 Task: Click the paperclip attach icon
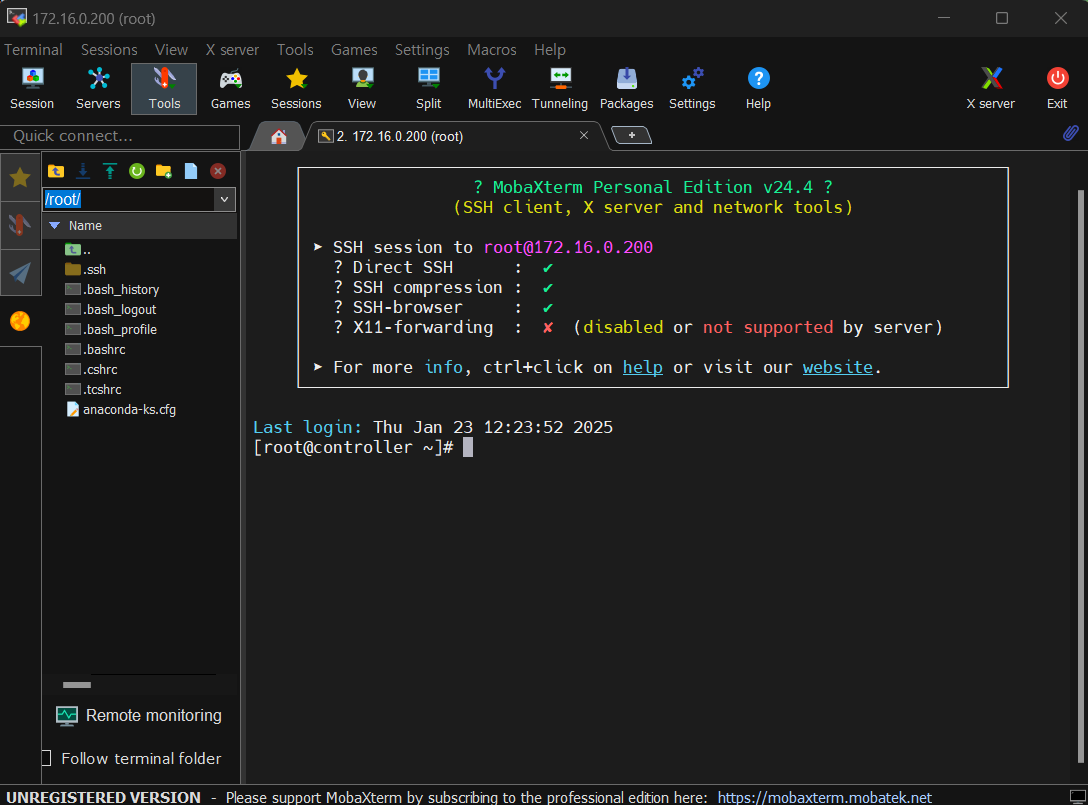click(x=1071, y=133)
